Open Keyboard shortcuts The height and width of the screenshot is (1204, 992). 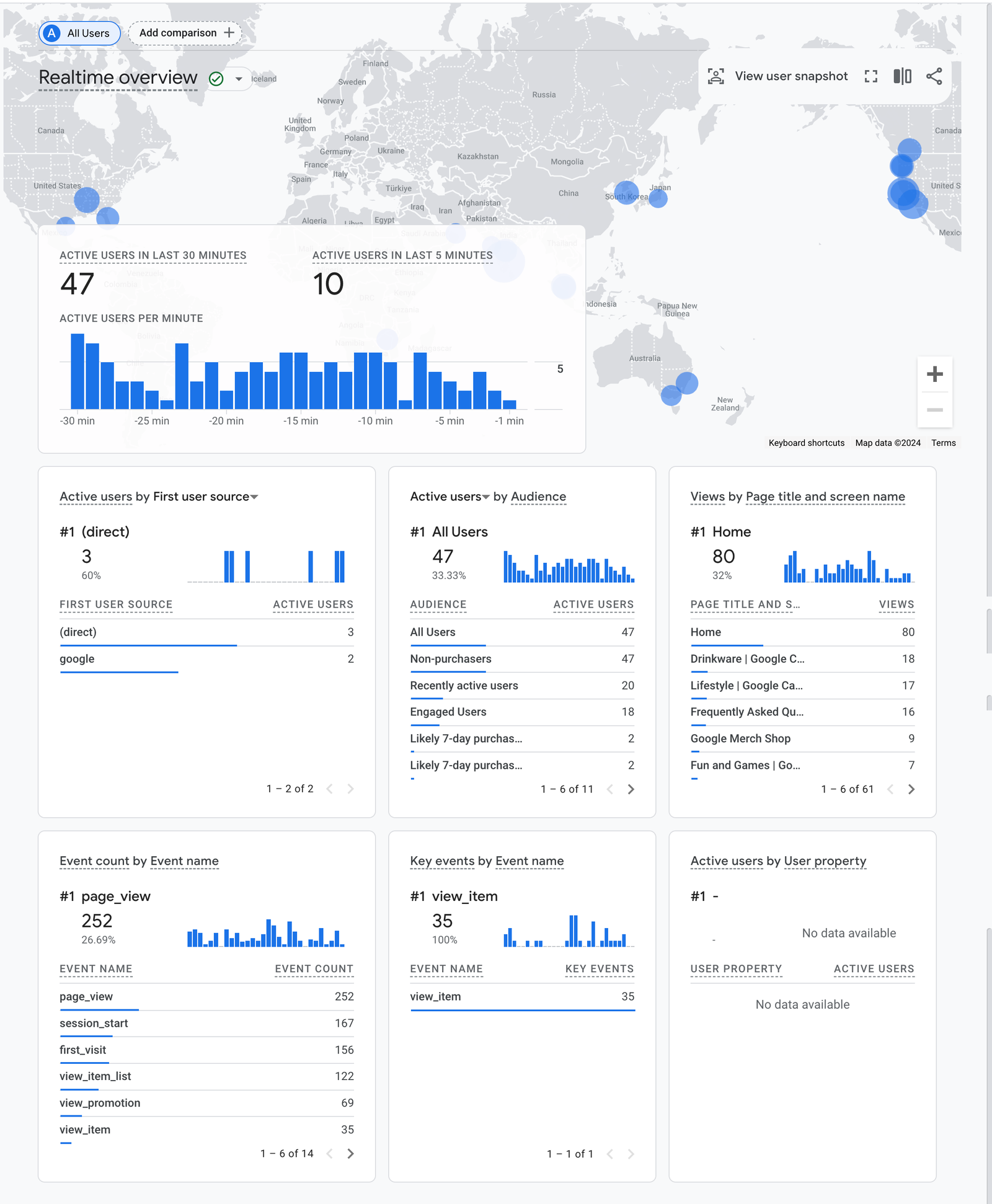(x=805, y=443)
